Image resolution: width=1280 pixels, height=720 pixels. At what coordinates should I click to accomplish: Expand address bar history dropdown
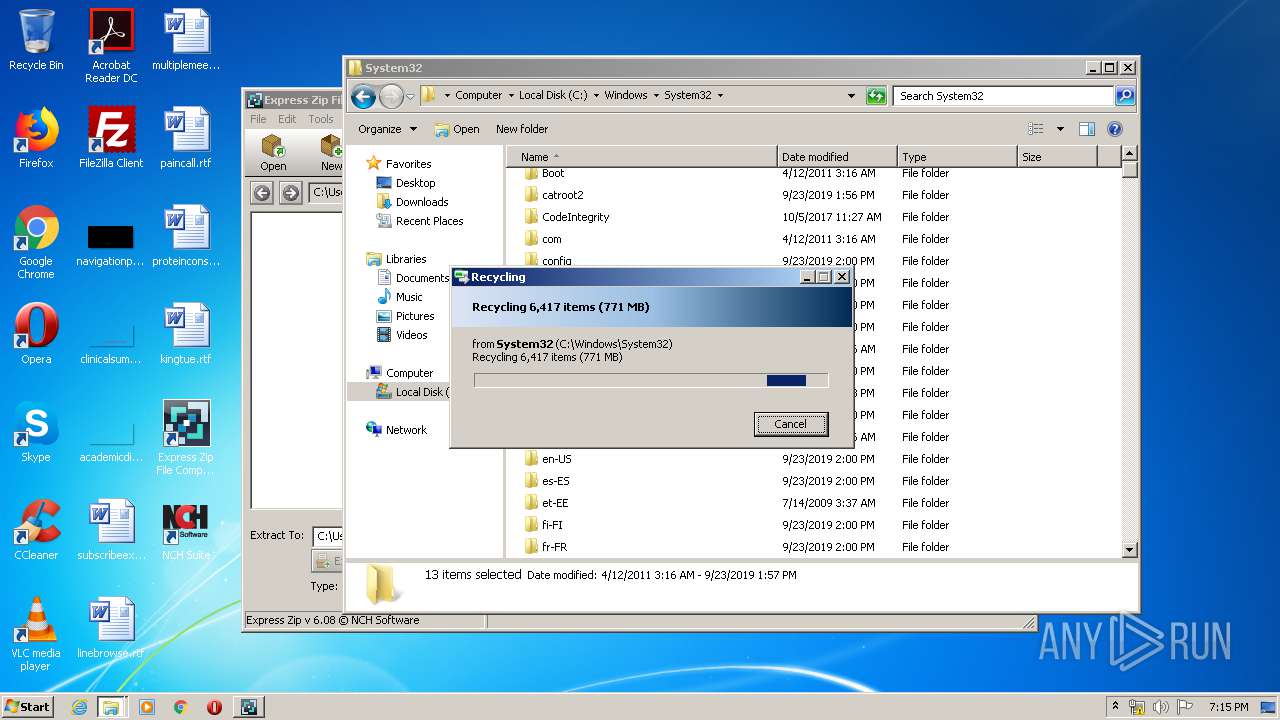pyautogui.click(x=851, y=96)
